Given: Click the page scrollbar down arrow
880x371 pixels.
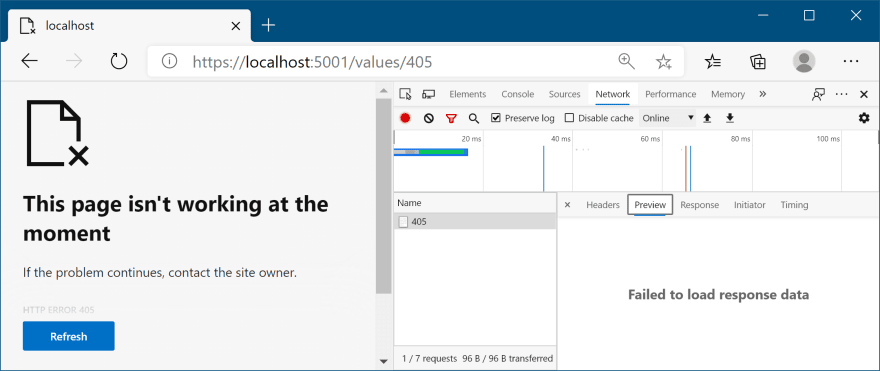Looking at the screenshot, I should point(384,361).
